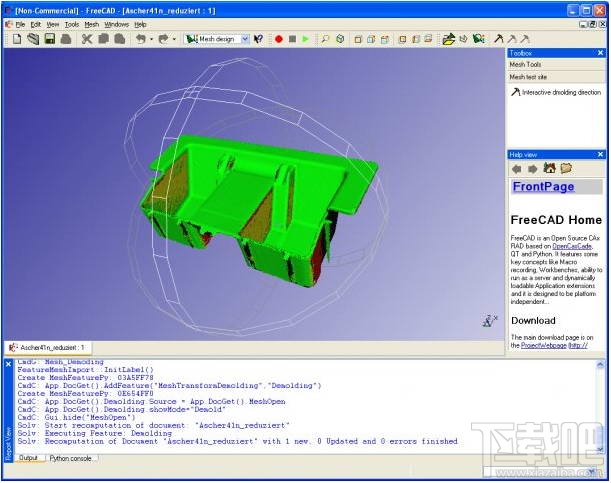Image resolution: width=611 pixels, height=483 pixels.
Task: Expand the Mesh Tools toolbox section
Action: [556, 64]
